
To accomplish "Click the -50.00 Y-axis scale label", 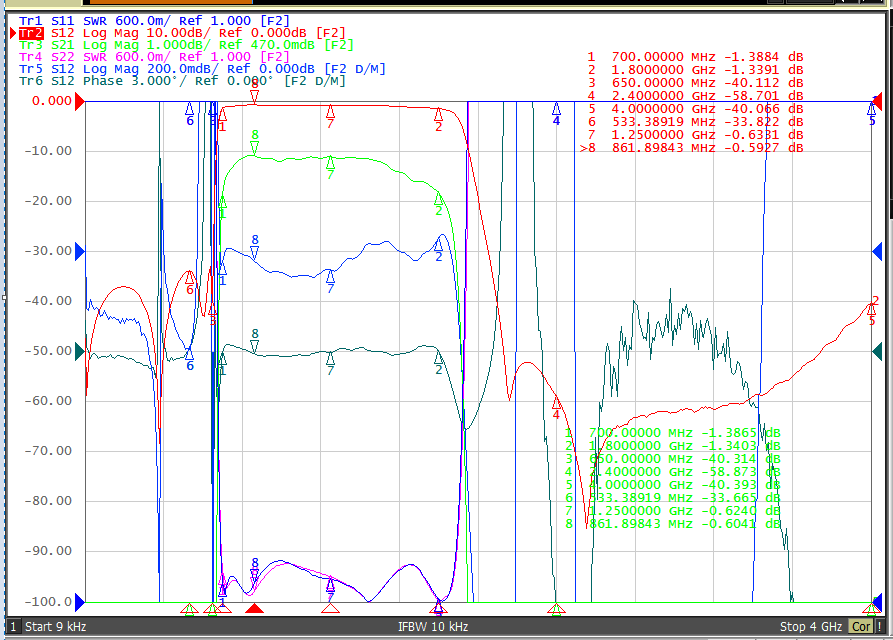I will pyautogui.click(x=48, y=351).
